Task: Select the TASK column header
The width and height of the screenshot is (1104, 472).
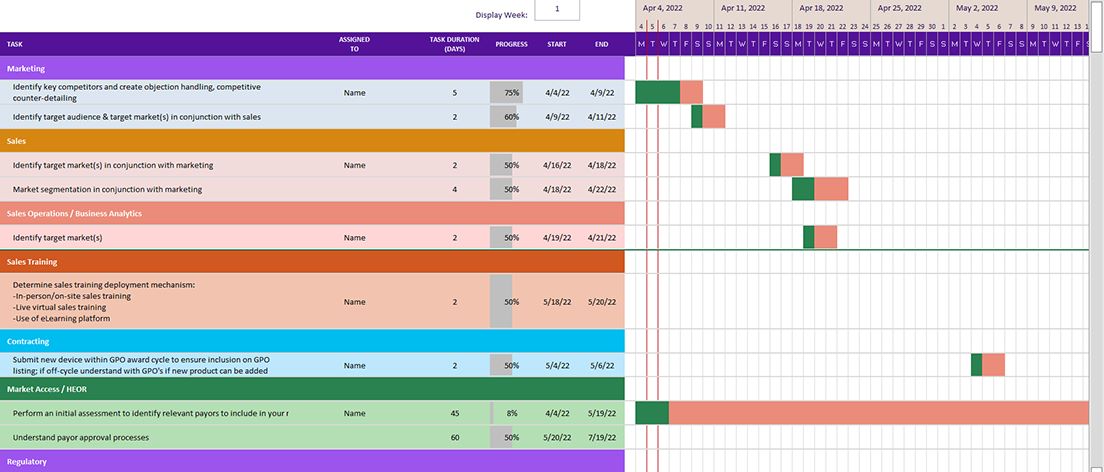Action: click(15, 44)
